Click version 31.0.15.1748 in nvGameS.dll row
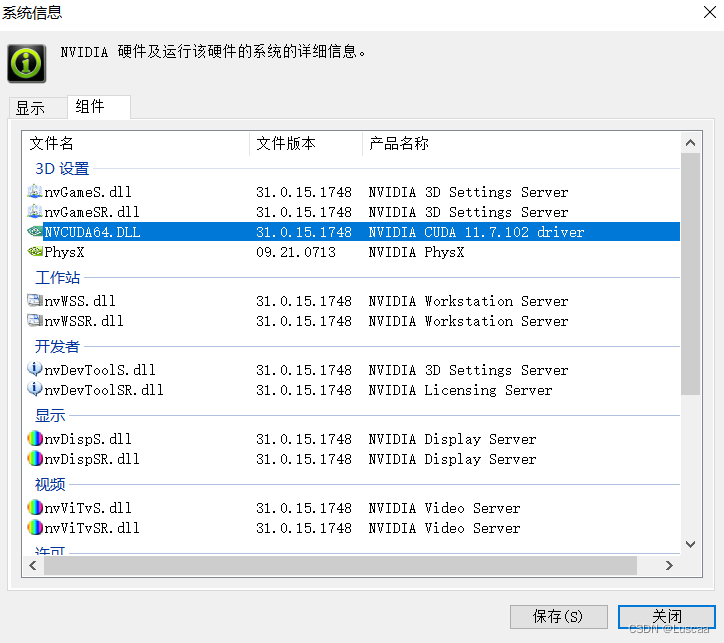 click(x=304, y=192)
